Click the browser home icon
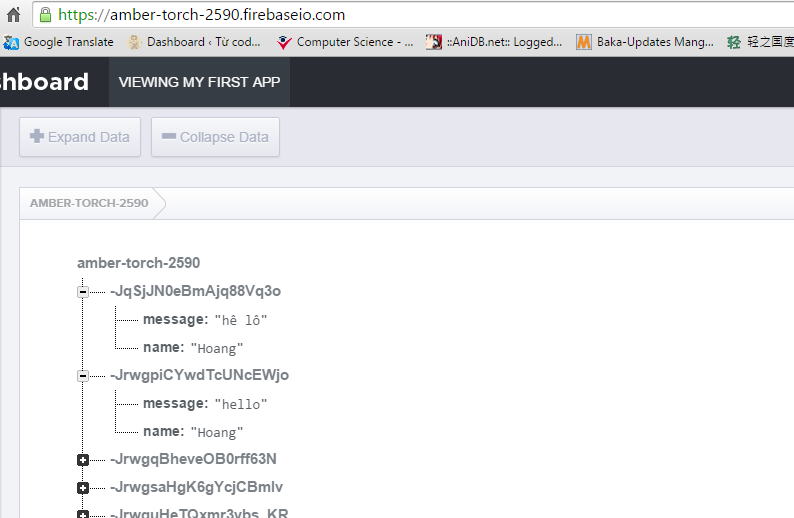Viewport: 794px width, 518px height. pyautogui.click(x=13, y=15)
